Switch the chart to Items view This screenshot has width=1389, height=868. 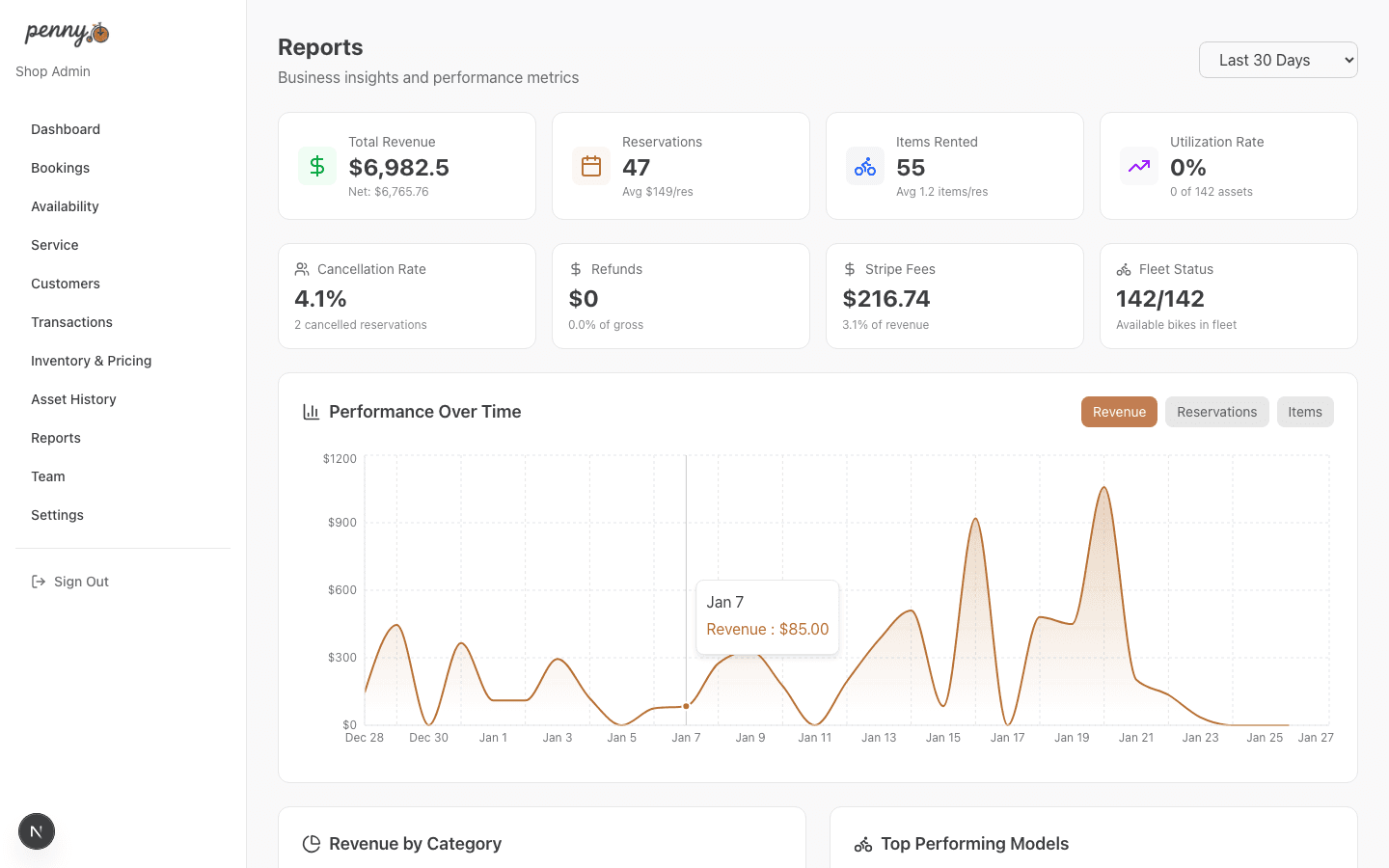click(x=1305, y=411)
